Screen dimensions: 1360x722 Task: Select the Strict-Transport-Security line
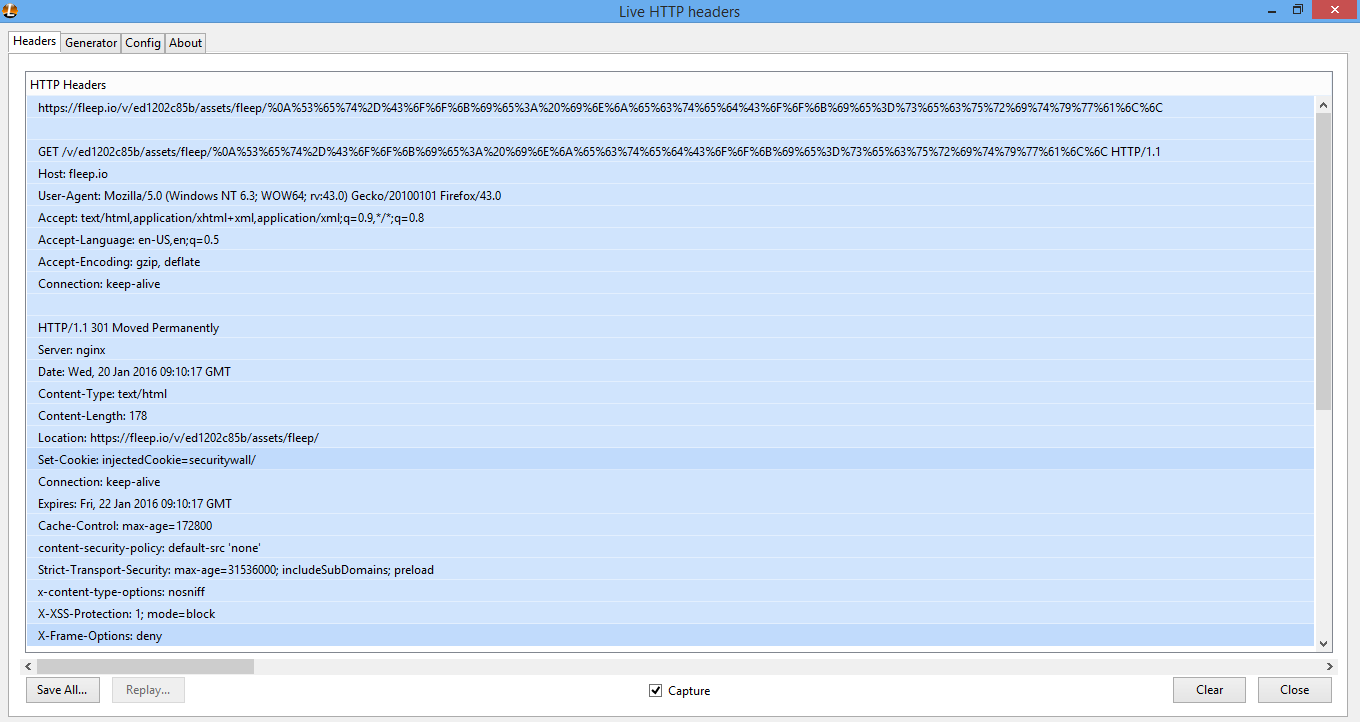click(x=670, y=570)
